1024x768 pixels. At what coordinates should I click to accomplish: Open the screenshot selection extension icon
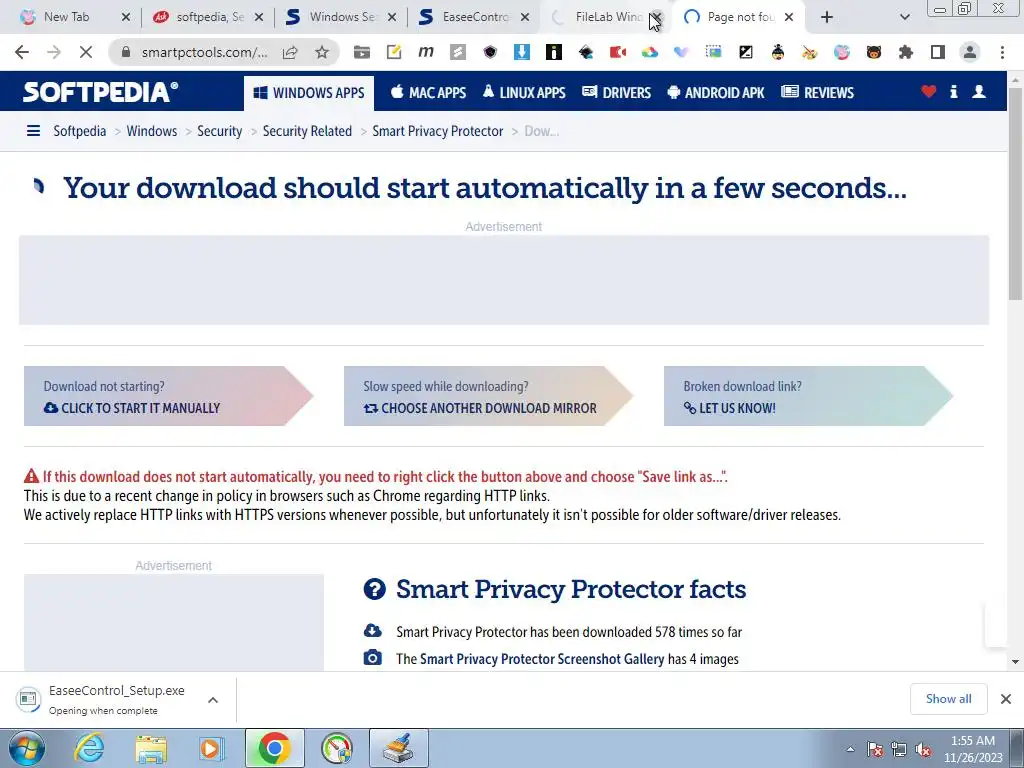(x=714, y=52)
